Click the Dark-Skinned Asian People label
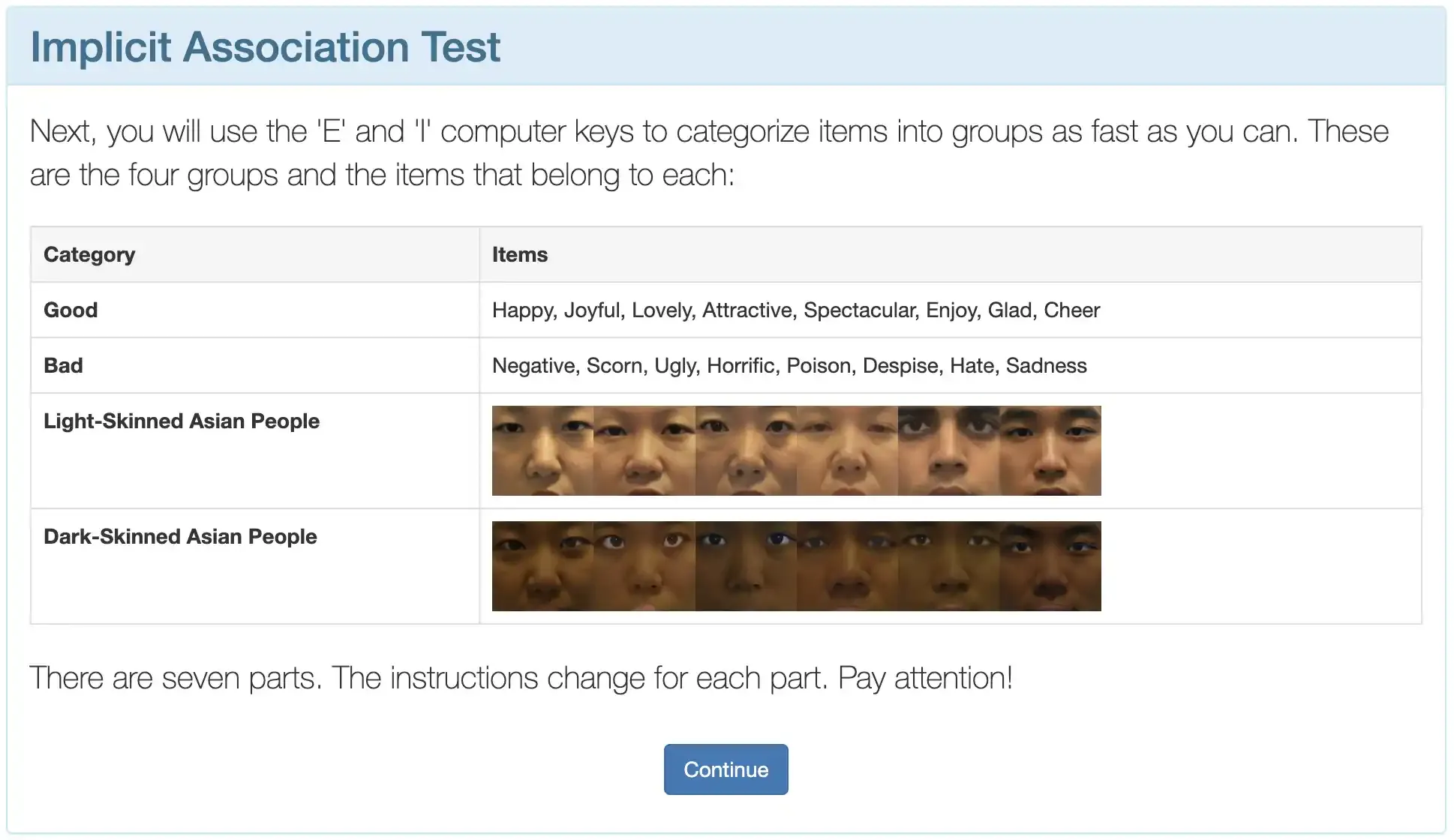 click(x=180, y=537)
